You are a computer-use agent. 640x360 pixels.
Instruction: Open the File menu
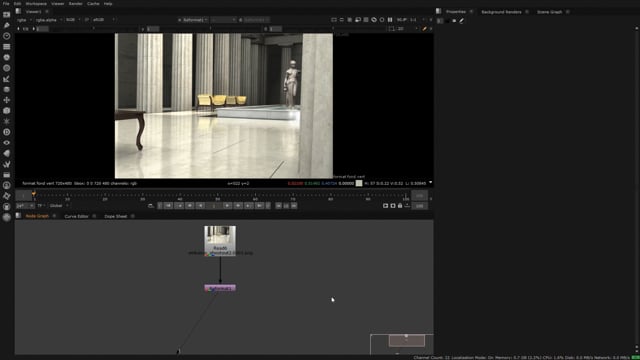(x=6, y=3)
